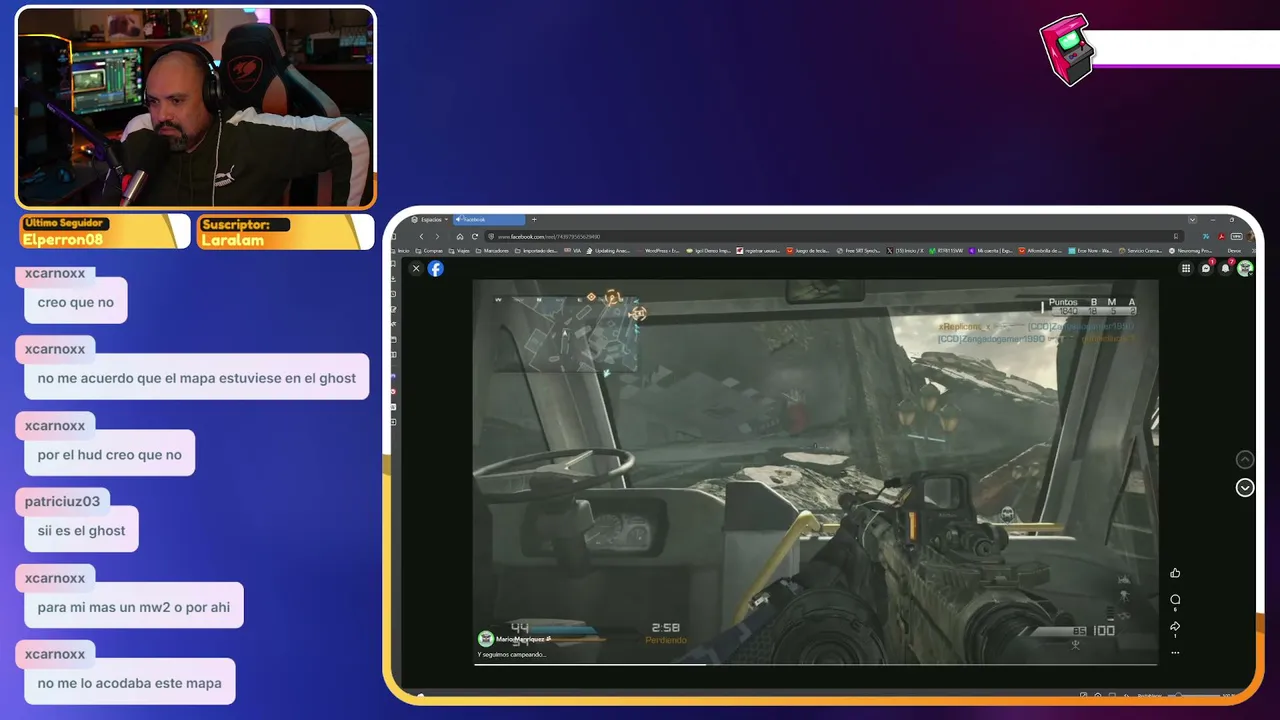Open the Facebook account profile menu
1280x720 pixels.
point(1245,268)
